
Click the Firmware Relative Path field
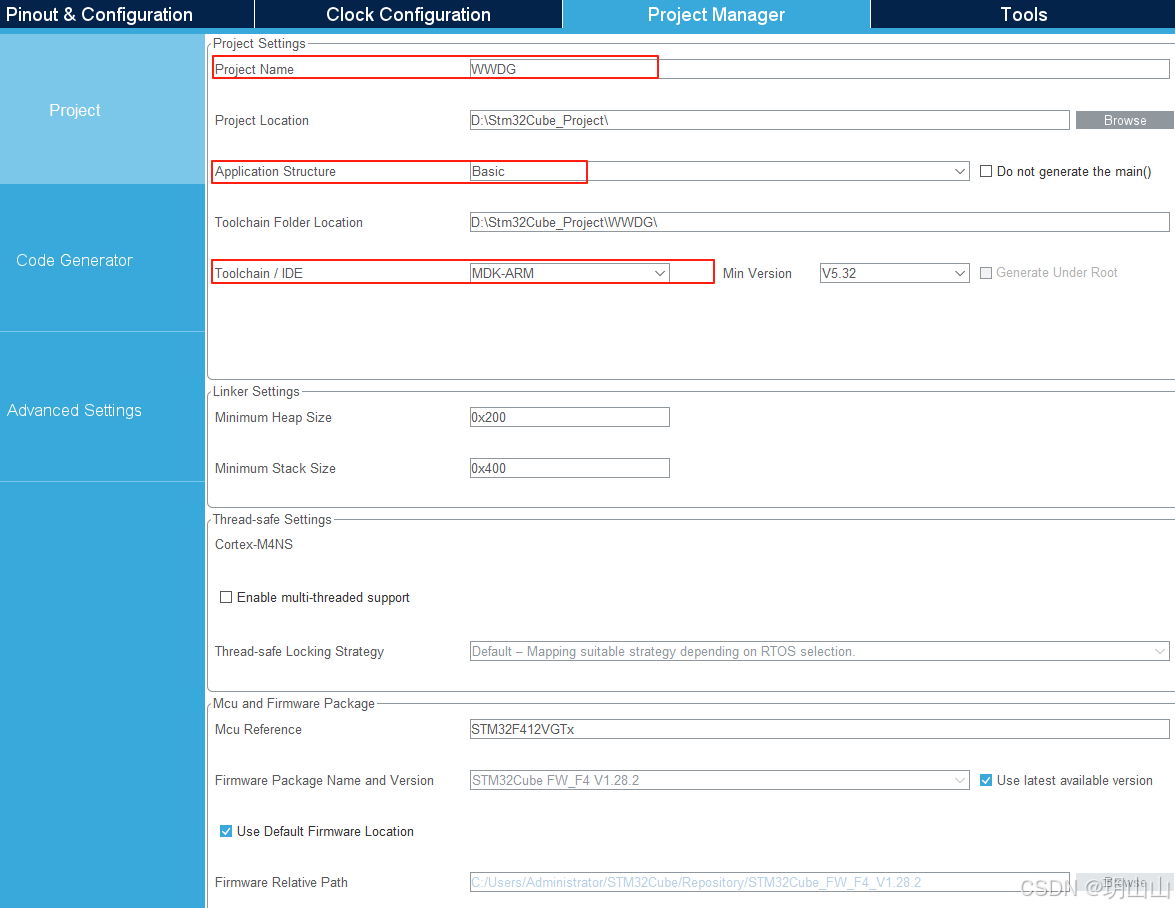pyautogui.click(x=769, y=882)
